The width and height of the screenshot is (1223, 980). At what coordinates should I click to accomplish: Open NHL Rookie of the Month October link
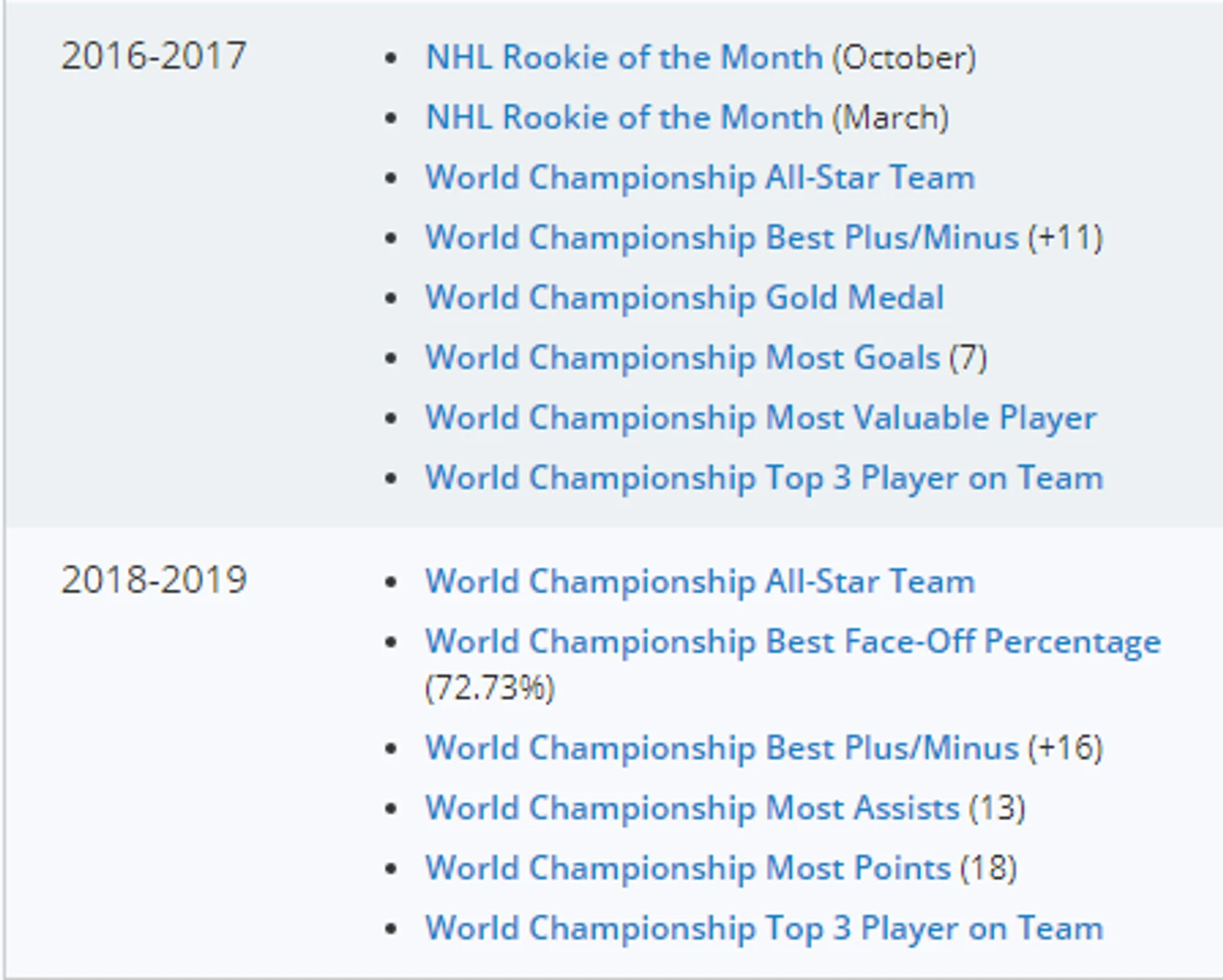pos(624,58)
